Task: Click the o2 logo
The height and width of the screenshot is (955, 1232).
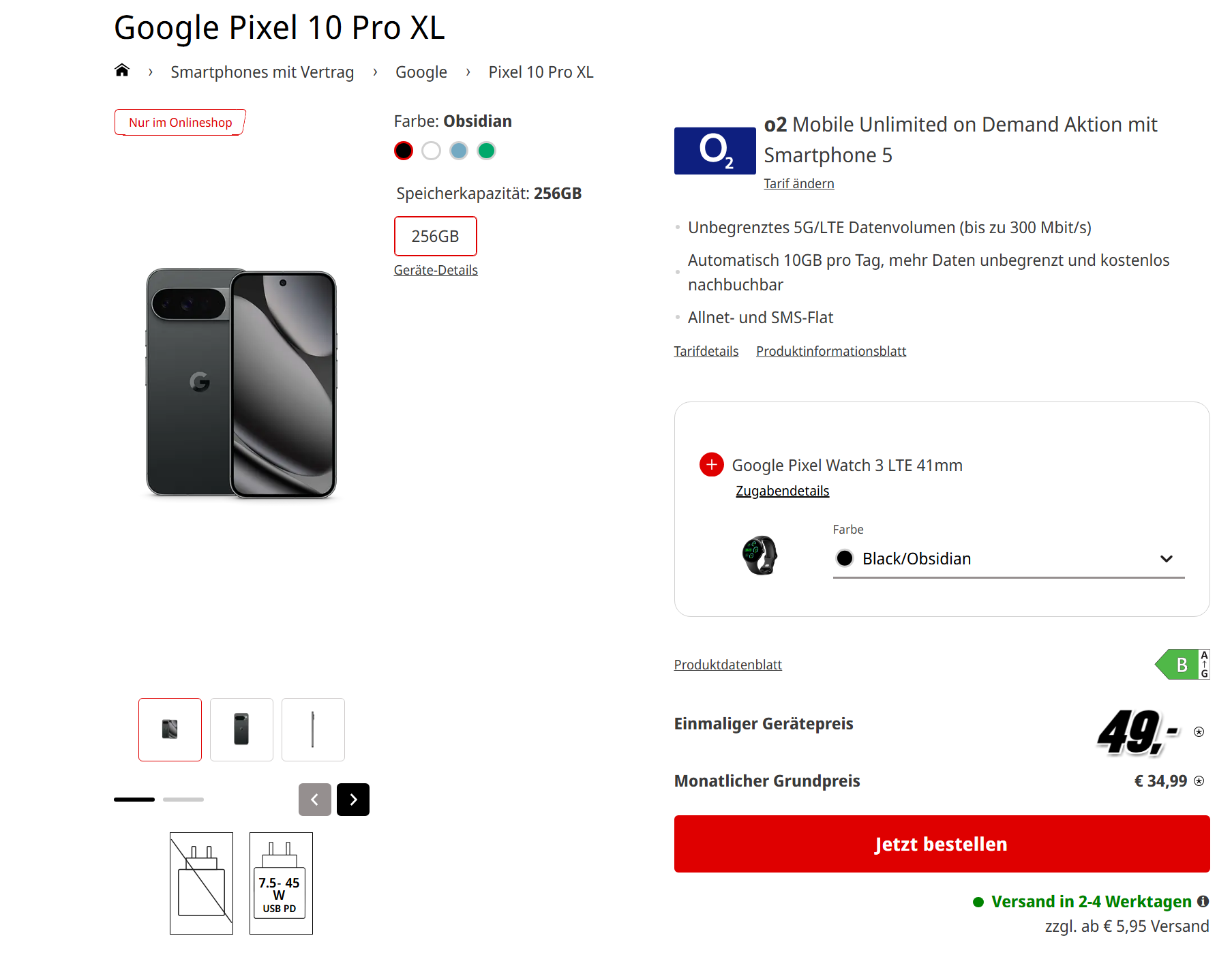Action: pyautogui.click(x=715, y=151)
